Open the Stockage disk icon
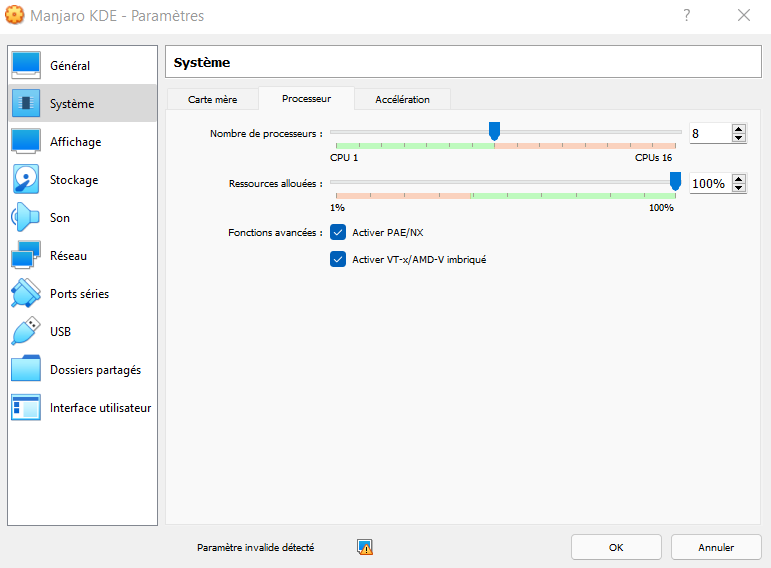 [25, 180]
